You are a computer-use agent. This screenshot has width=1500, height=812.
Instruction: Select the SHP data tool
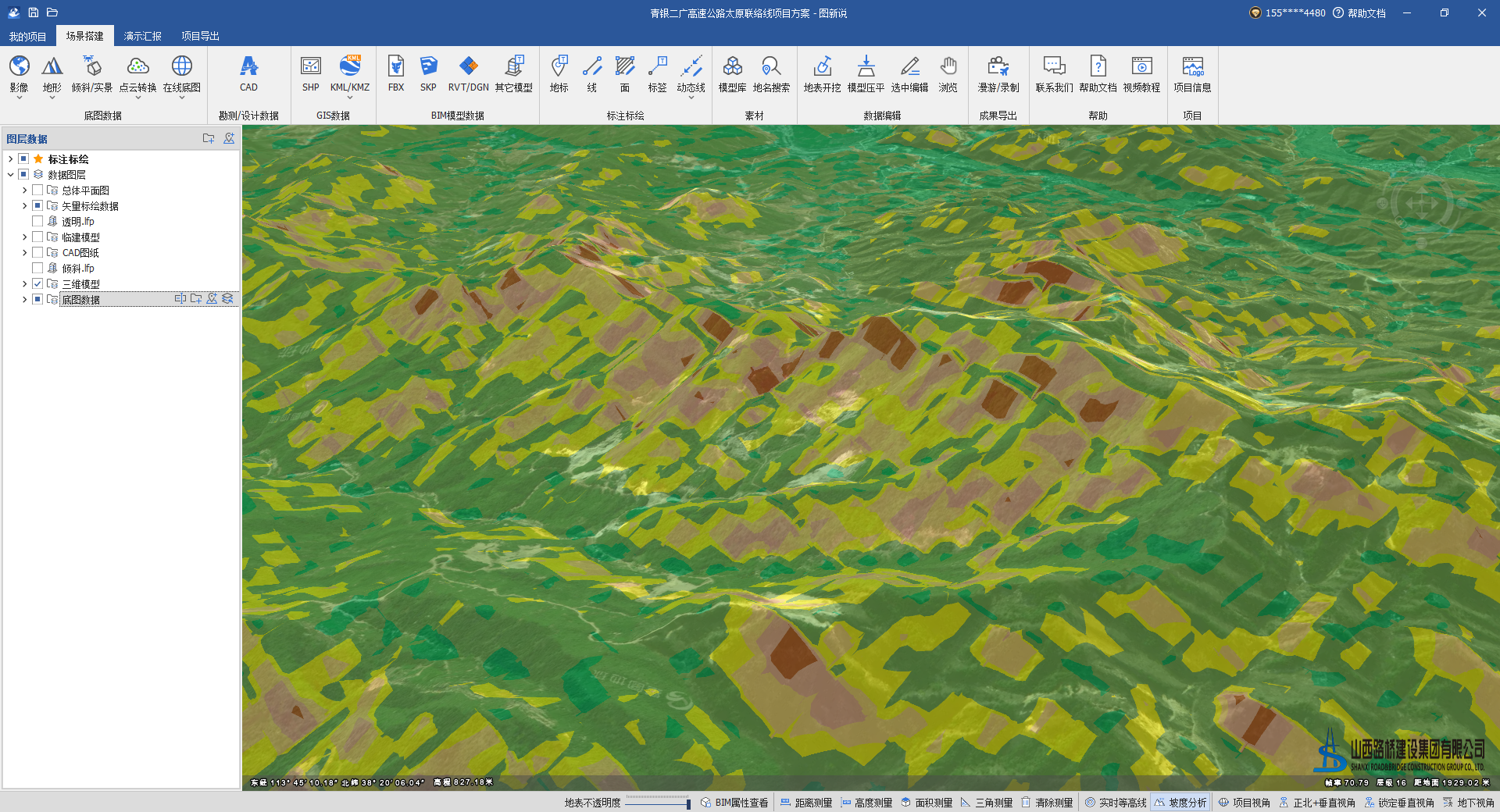[x=310, y=73]
